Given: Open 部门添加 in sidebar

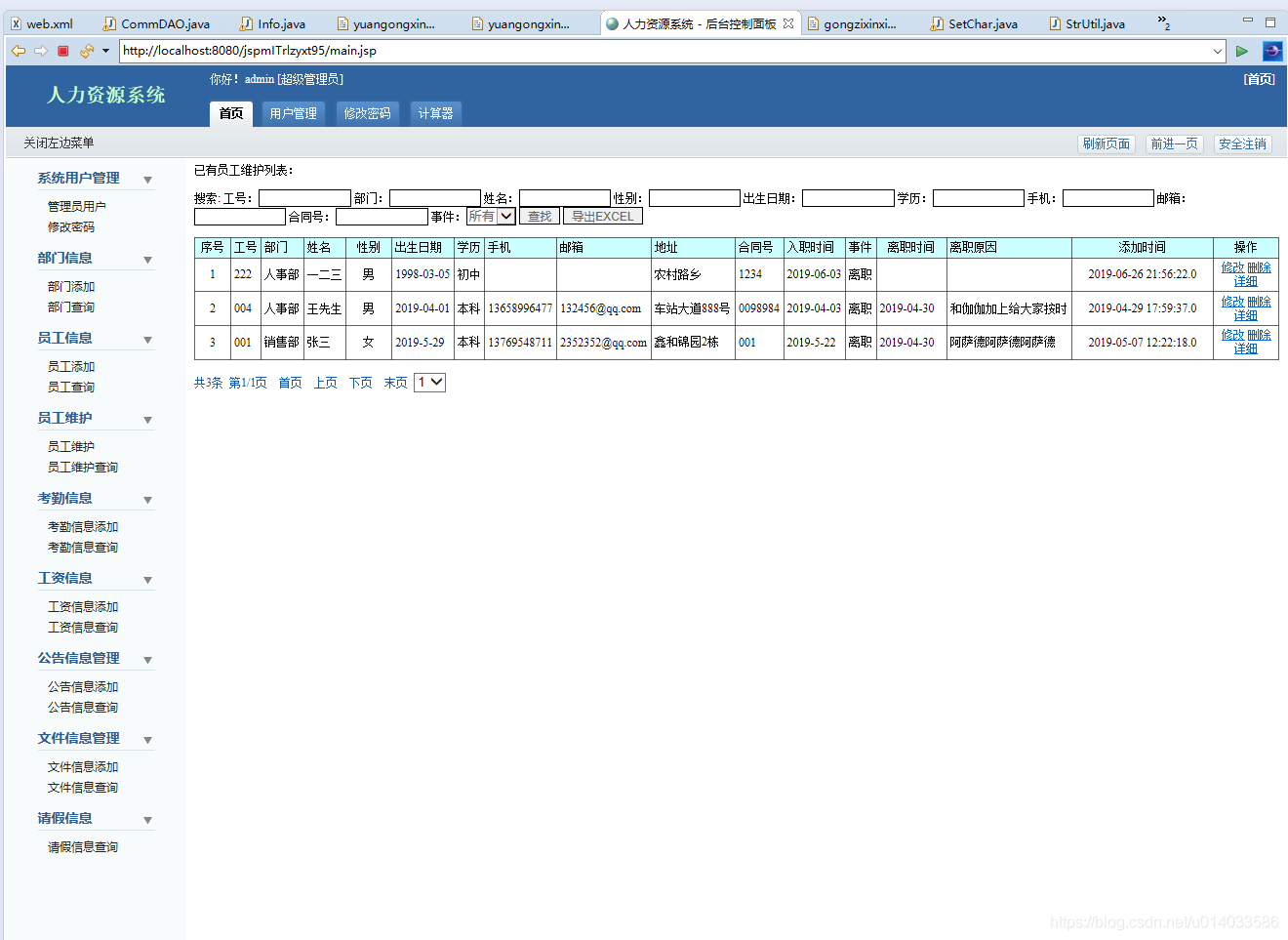Looking at the screenshot, I should 71,287.
